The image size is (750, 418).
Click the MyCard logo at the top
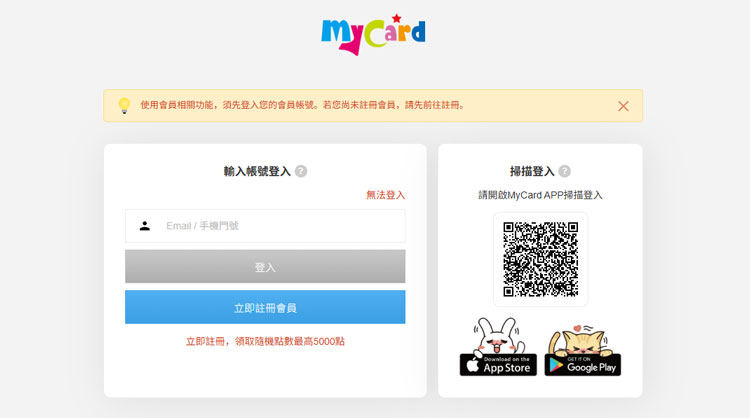[373, 34]
